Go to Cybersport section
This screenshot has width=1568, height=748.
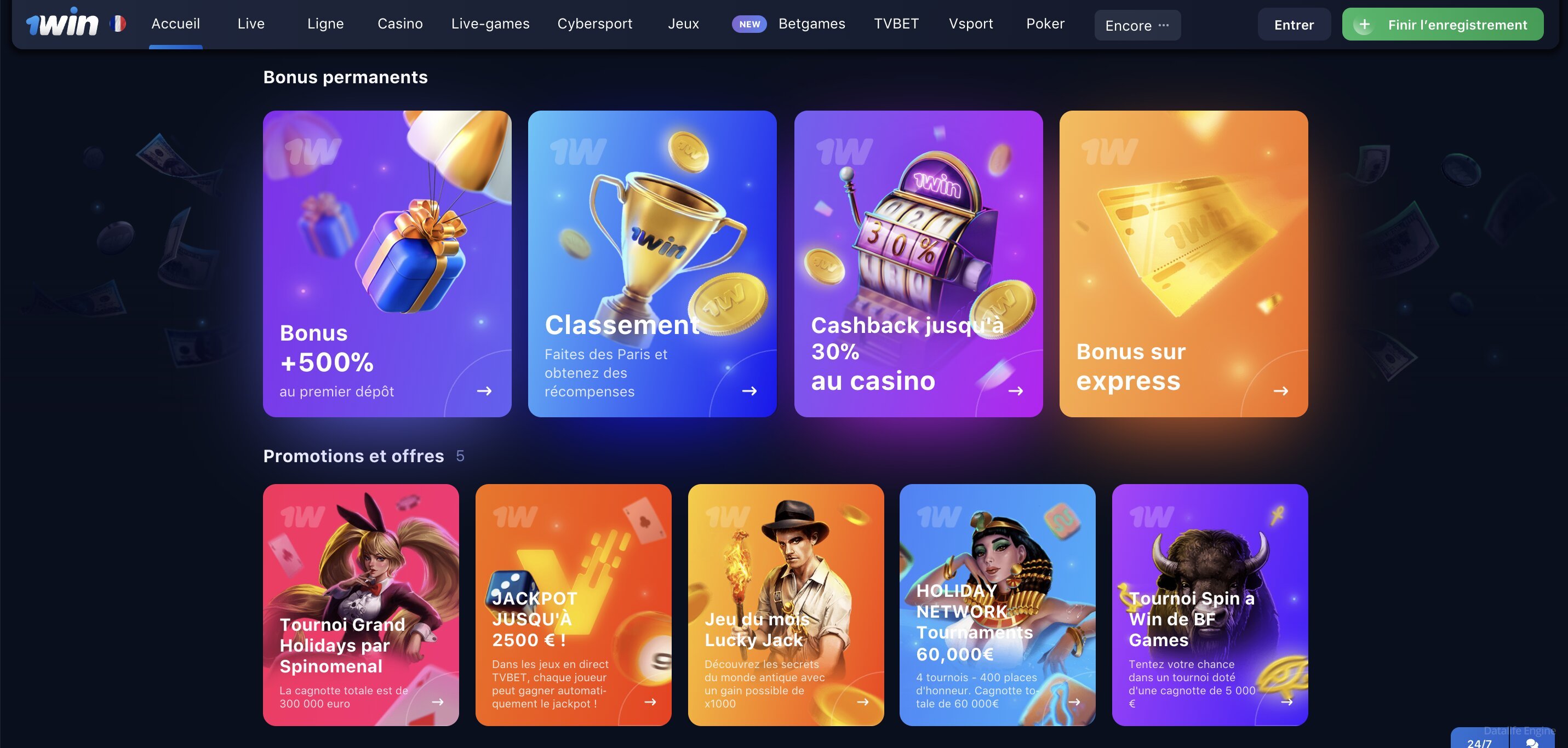click(594, 24)
